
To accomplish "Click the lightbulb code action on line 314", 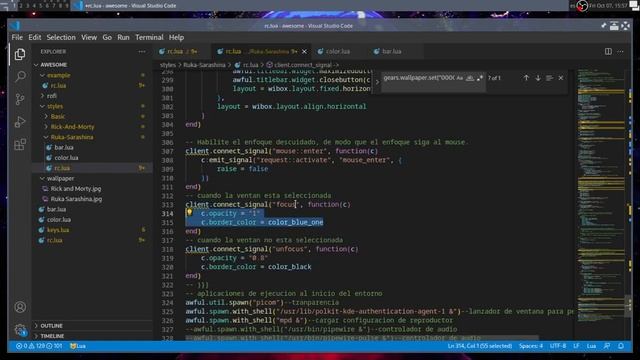I will [x=189, y=212].
